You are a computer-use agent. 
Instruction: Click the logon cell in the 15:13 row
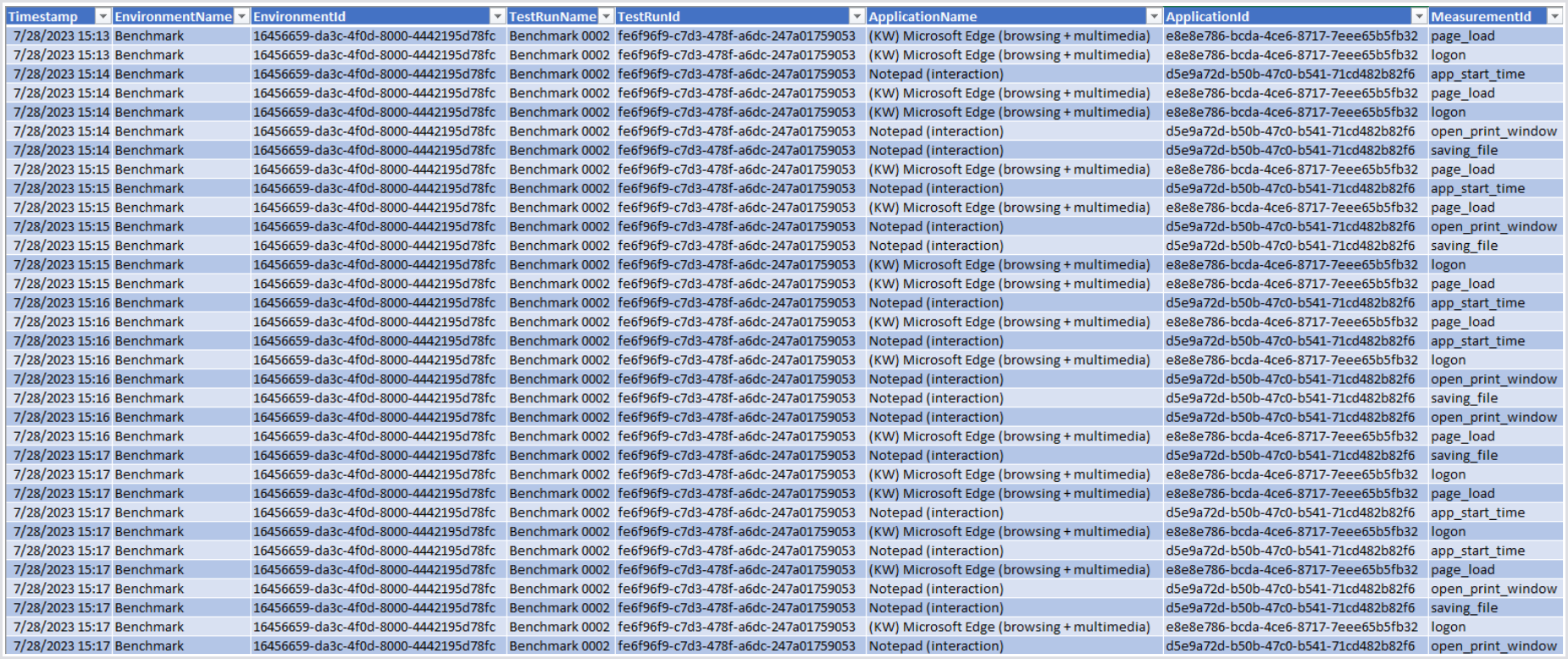[x=1448, y=55]
